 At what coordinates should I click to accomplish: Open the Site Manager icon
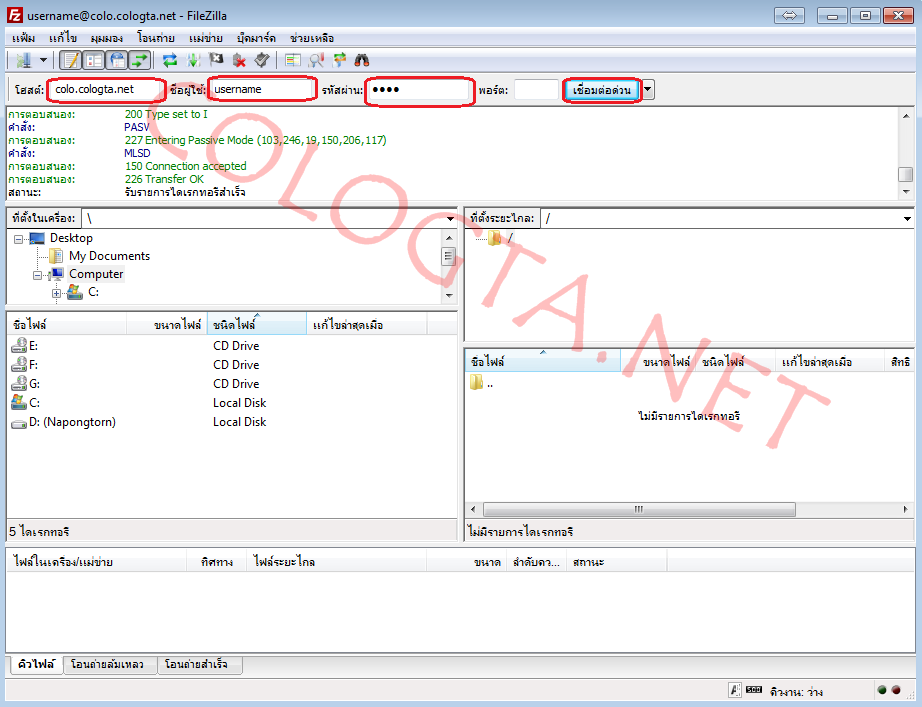[x=23, y=60]
